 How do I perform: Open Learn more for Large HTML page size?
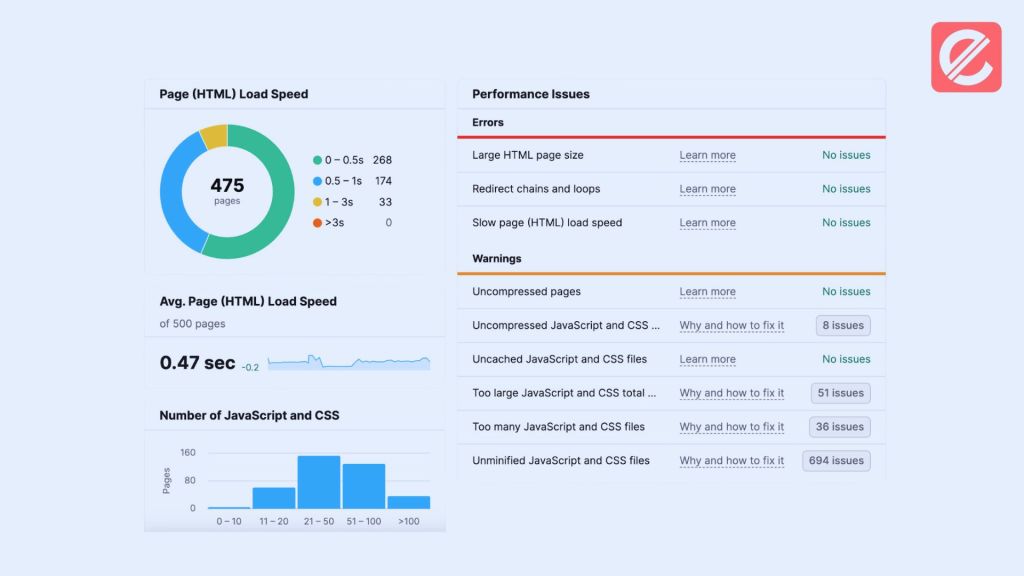click(x=707, y=155)
